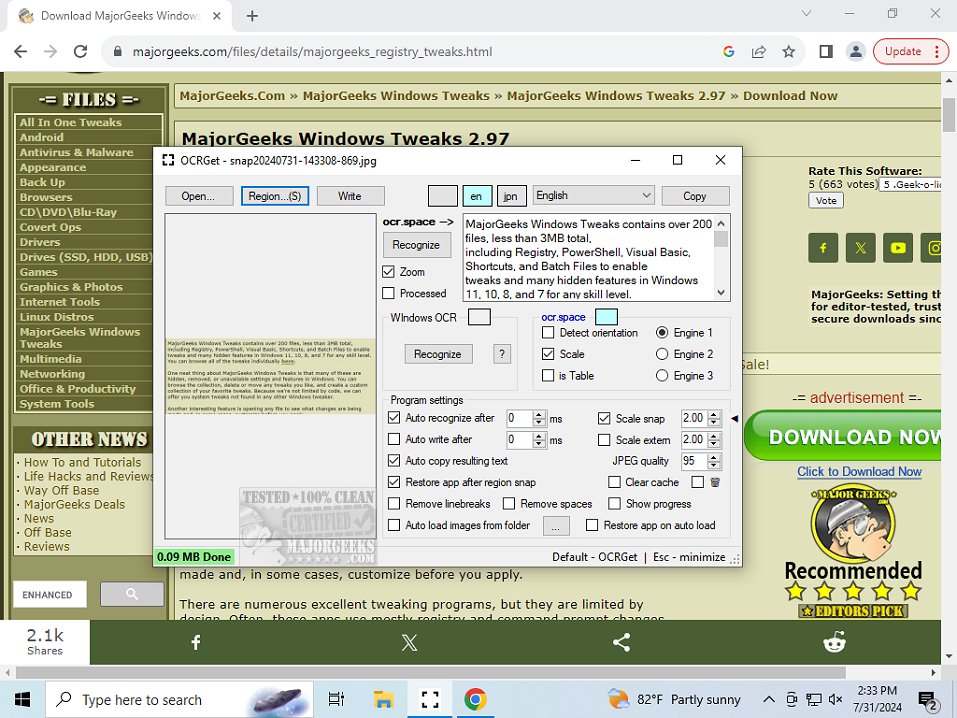
Task: Open the English language dropdown
Action: click(593, 195)
